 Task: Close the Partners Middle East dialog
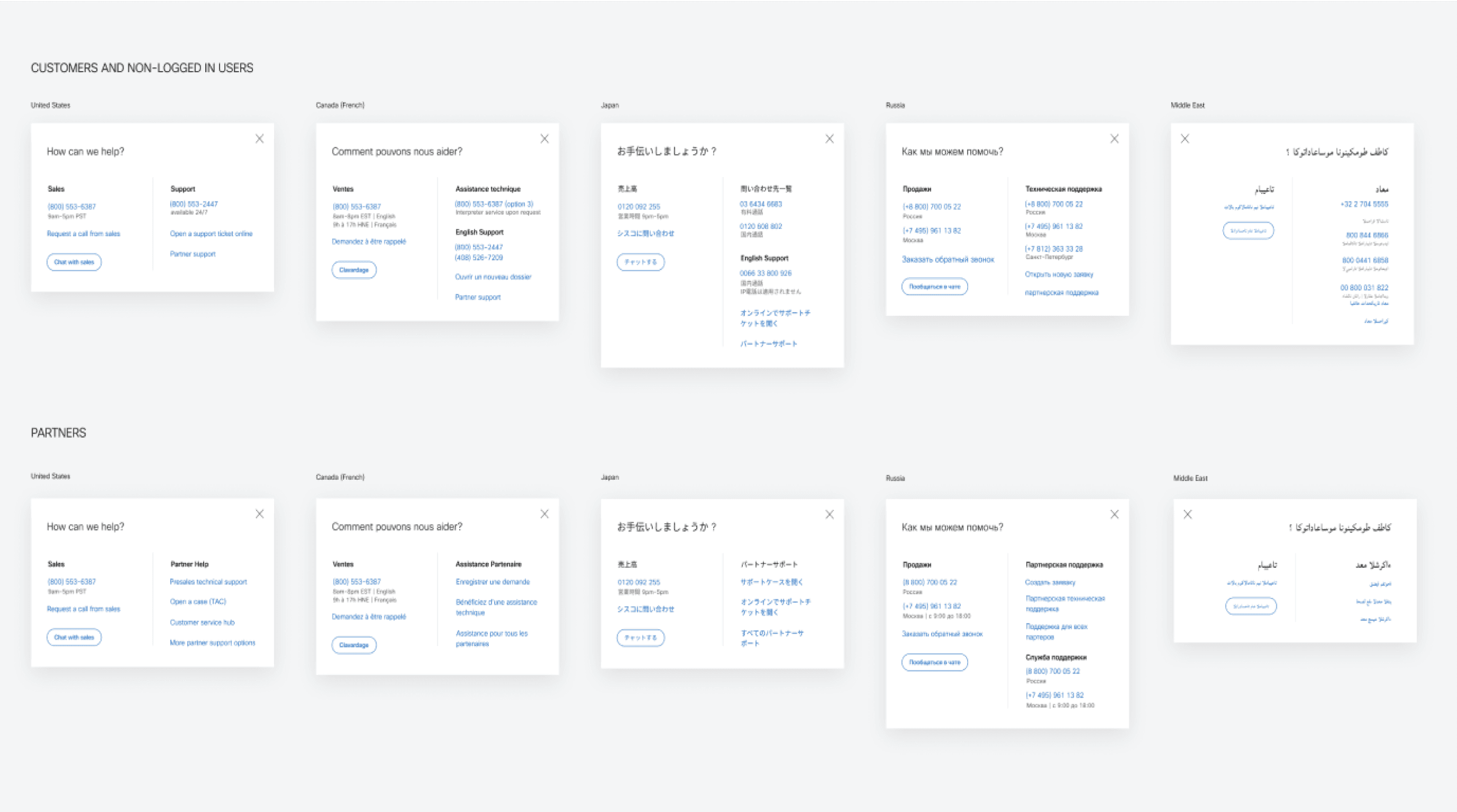(1188, 515)
